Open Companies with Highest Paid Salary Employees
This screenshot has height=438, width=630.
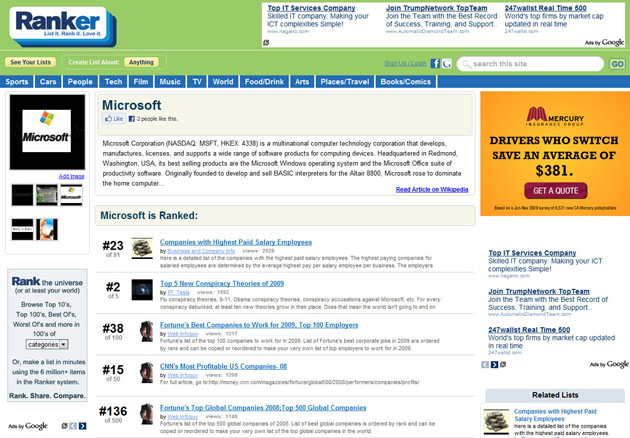(236, 242)
